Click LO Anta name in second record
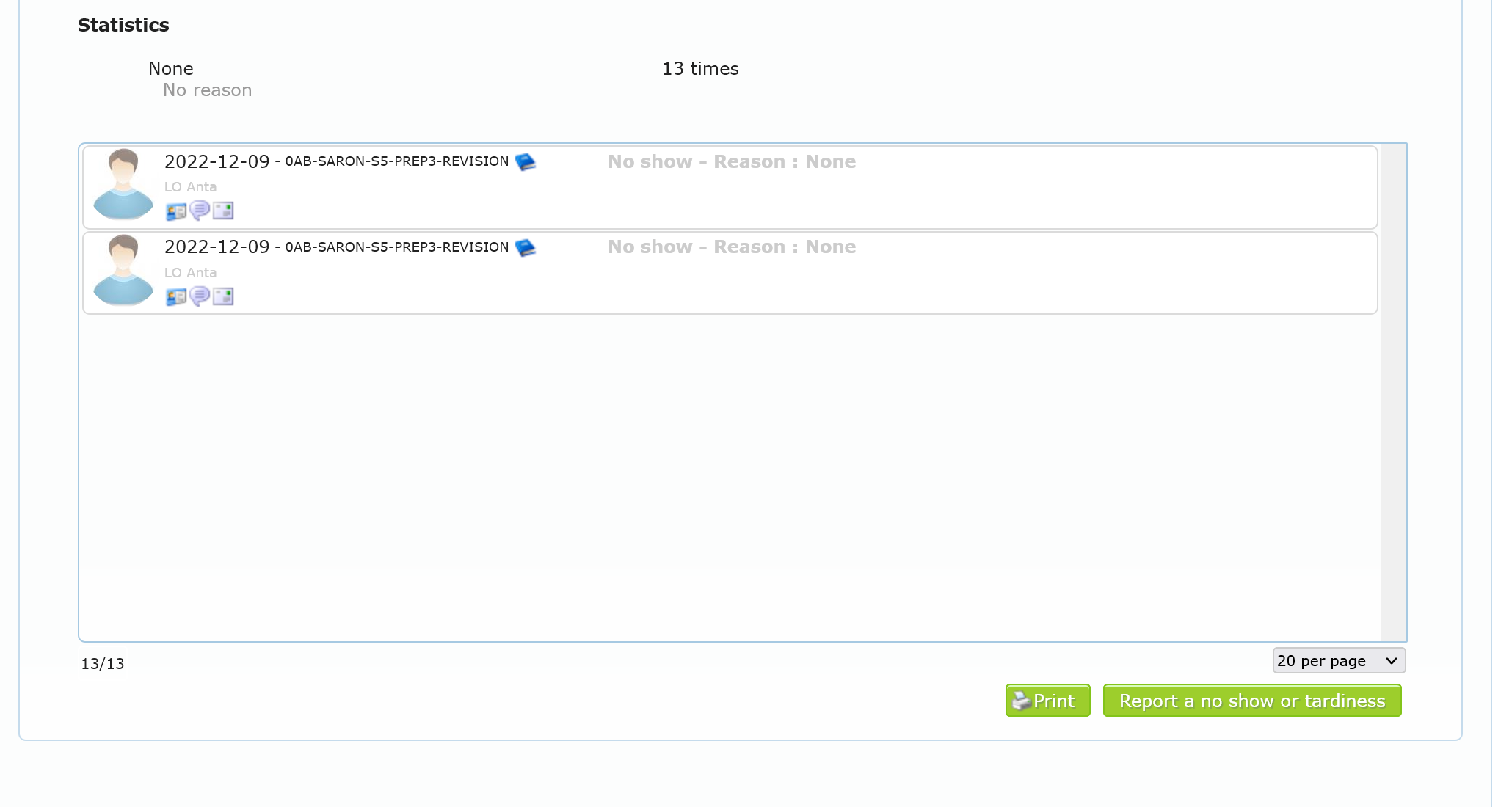The width and height of the screenshot is (1512, 807). (x=190, y=273)
